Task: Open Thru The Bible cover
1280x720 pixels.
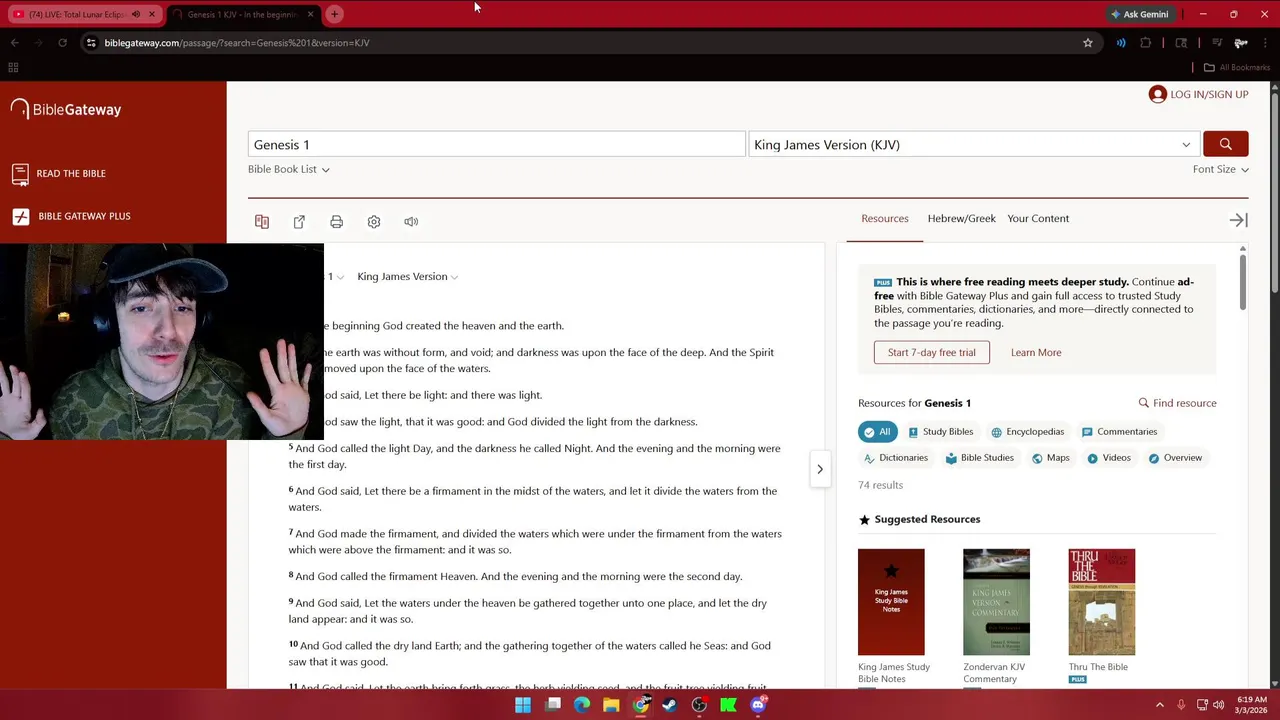Action: click(x=1101, y=602)
